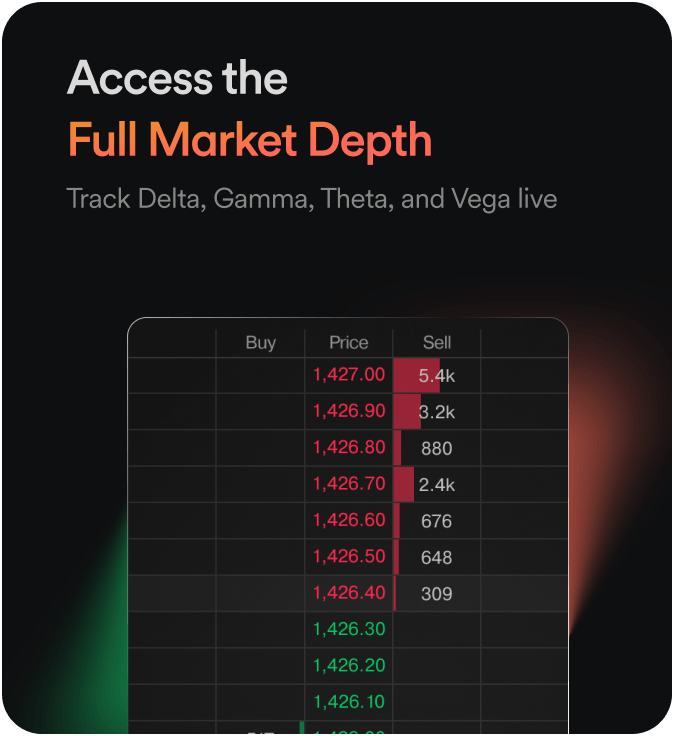Select the highlighted 1,426.40 price
The image size is (674, 736).
coord(349,592)
